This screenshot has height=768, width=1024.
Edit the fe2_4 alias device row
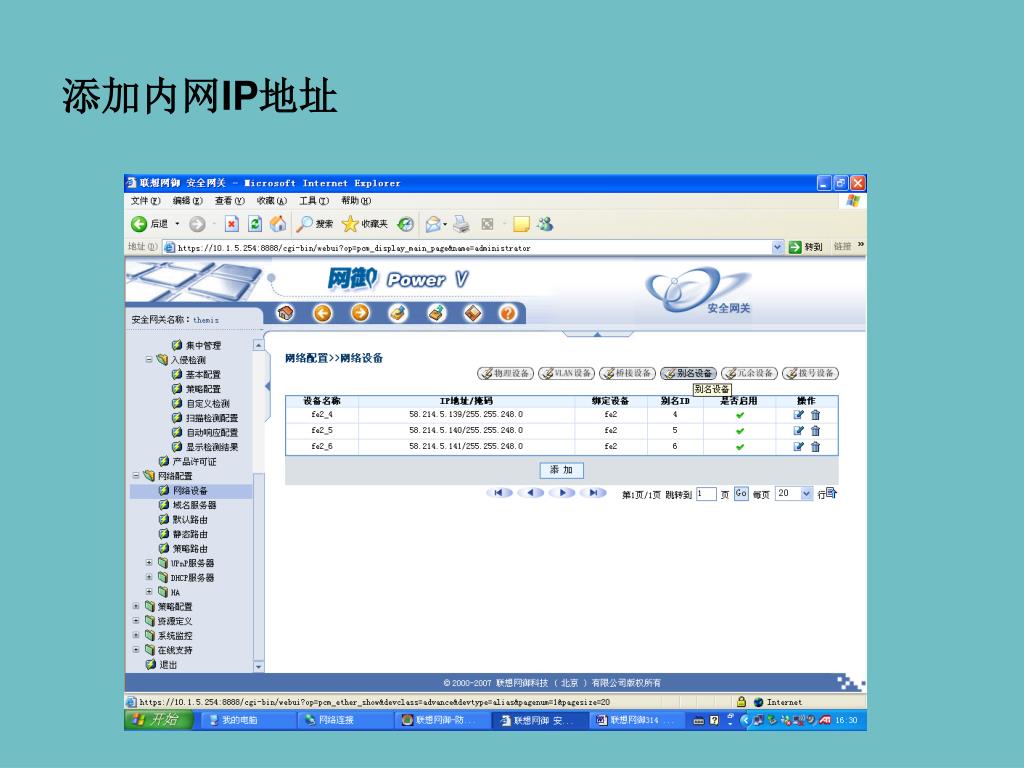798,415
